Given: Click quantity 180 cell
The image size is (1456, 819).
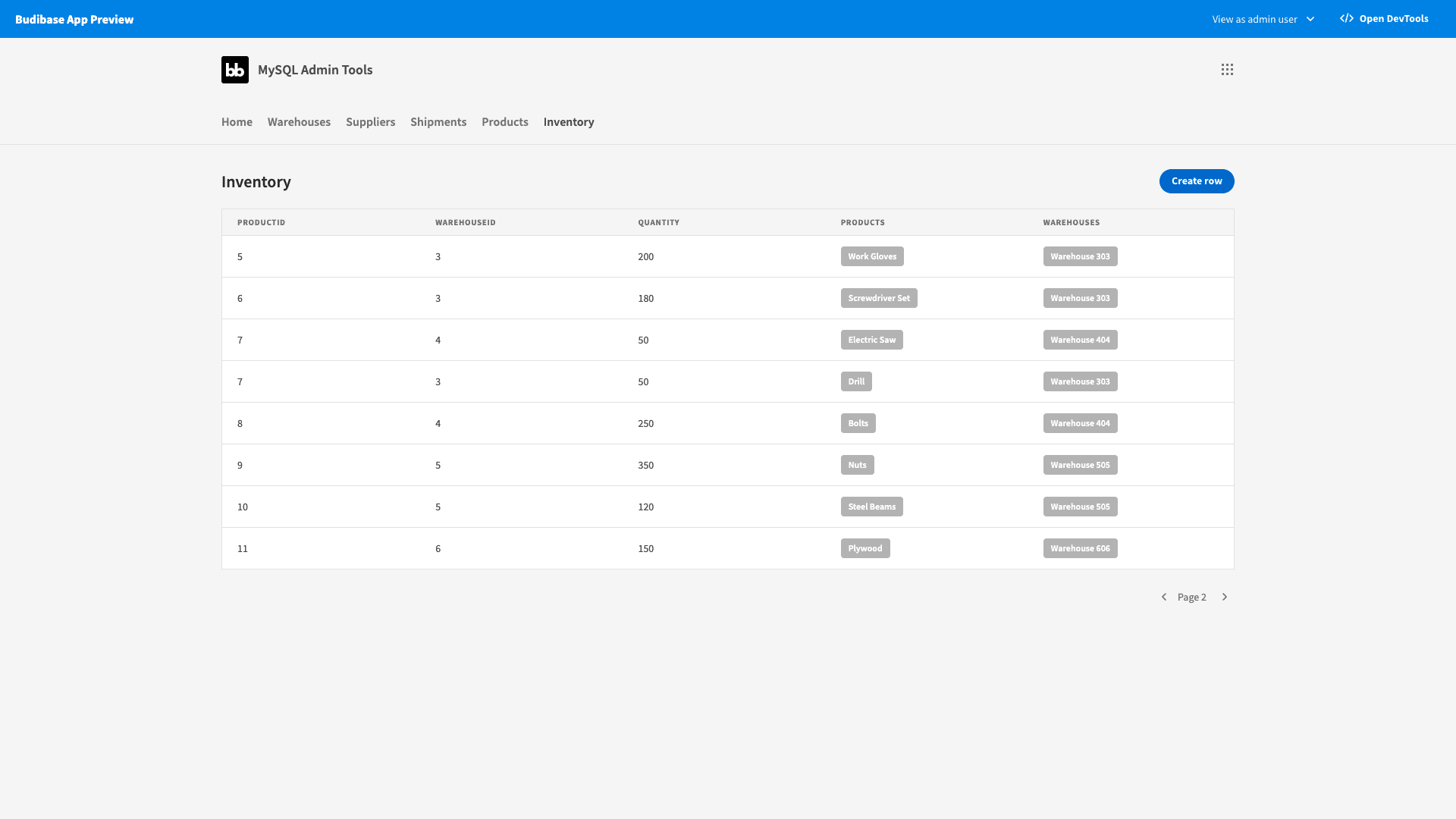Looking at the screenshot, I should click(646, 299).
